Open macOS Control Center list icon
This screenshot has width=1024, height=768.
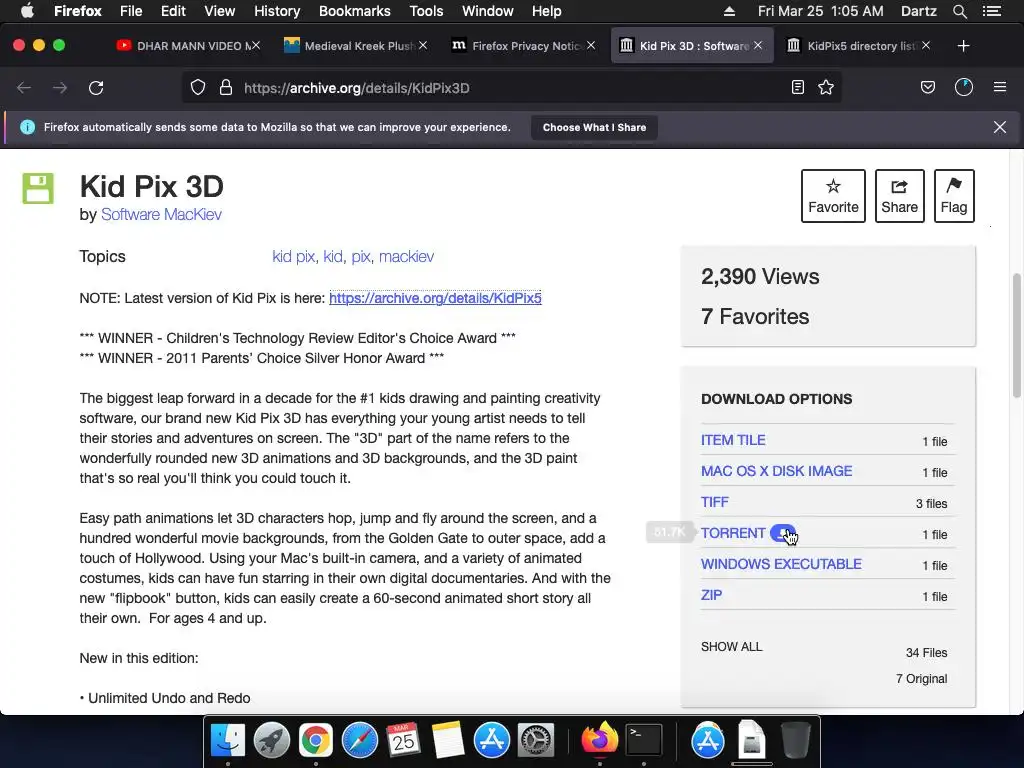coord(992,11)
